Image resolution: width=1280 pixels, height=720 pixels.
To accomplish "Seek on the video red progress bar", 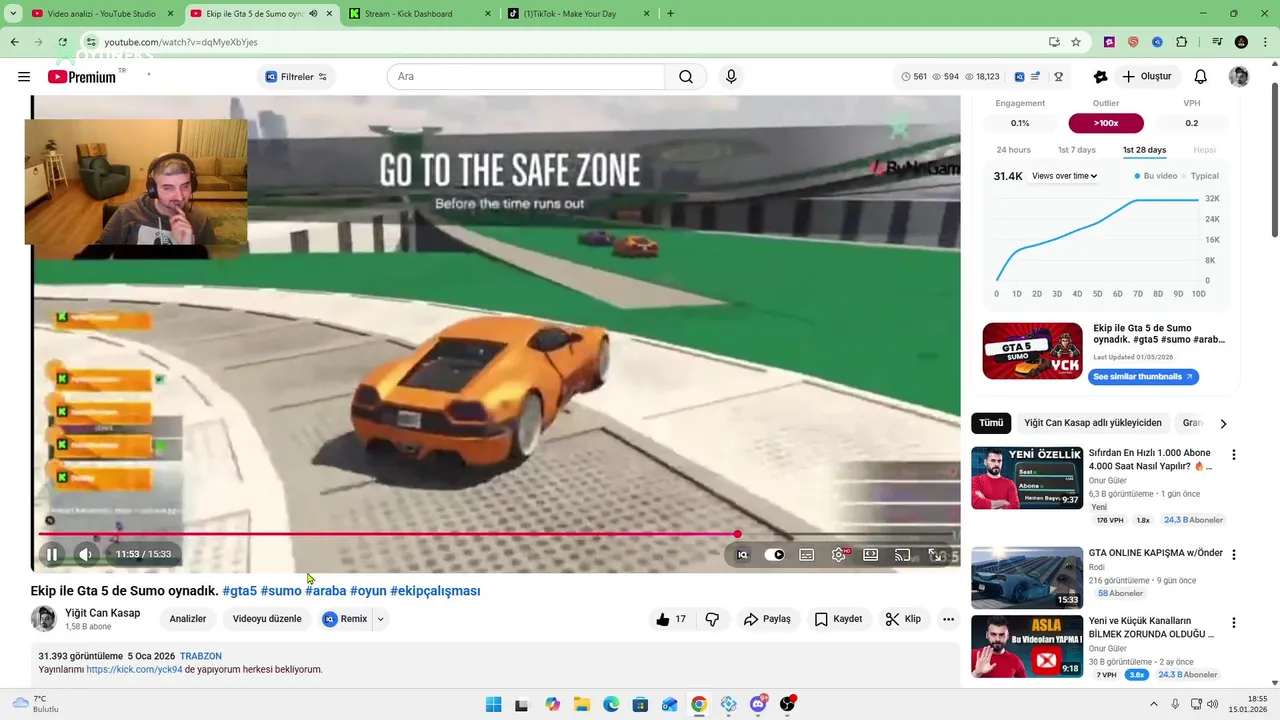I will (x=495, y=534).
